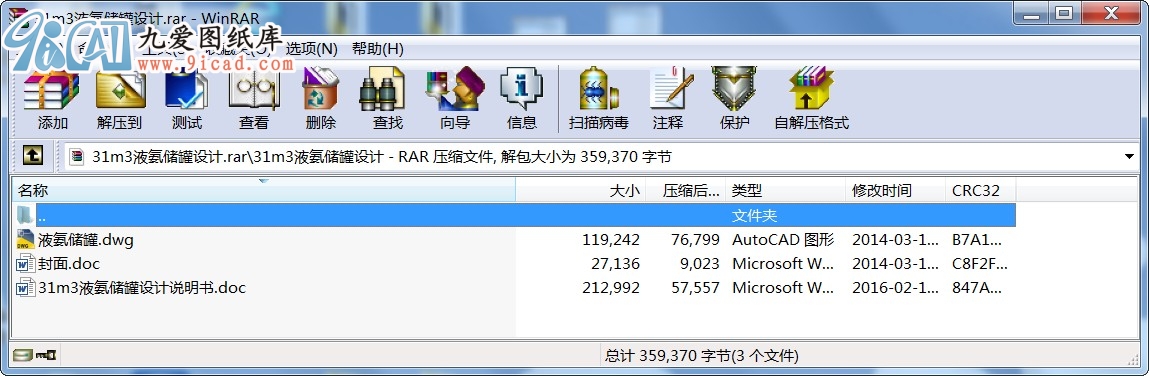This screenshot has height=376, width=1149.
Task: Click status text '总计 359,370 字节(3 个文件)'
Action: coord(701,356)
